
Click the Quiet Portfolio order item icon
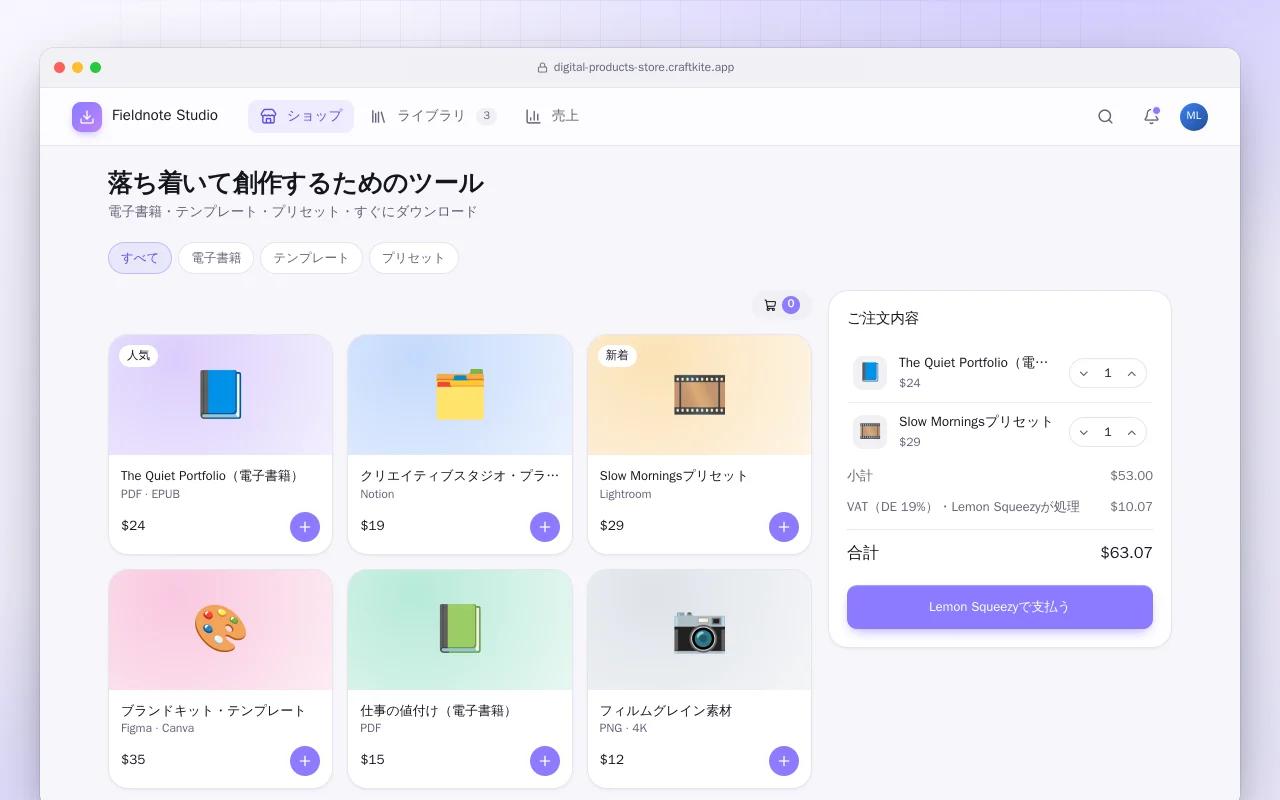870,373
